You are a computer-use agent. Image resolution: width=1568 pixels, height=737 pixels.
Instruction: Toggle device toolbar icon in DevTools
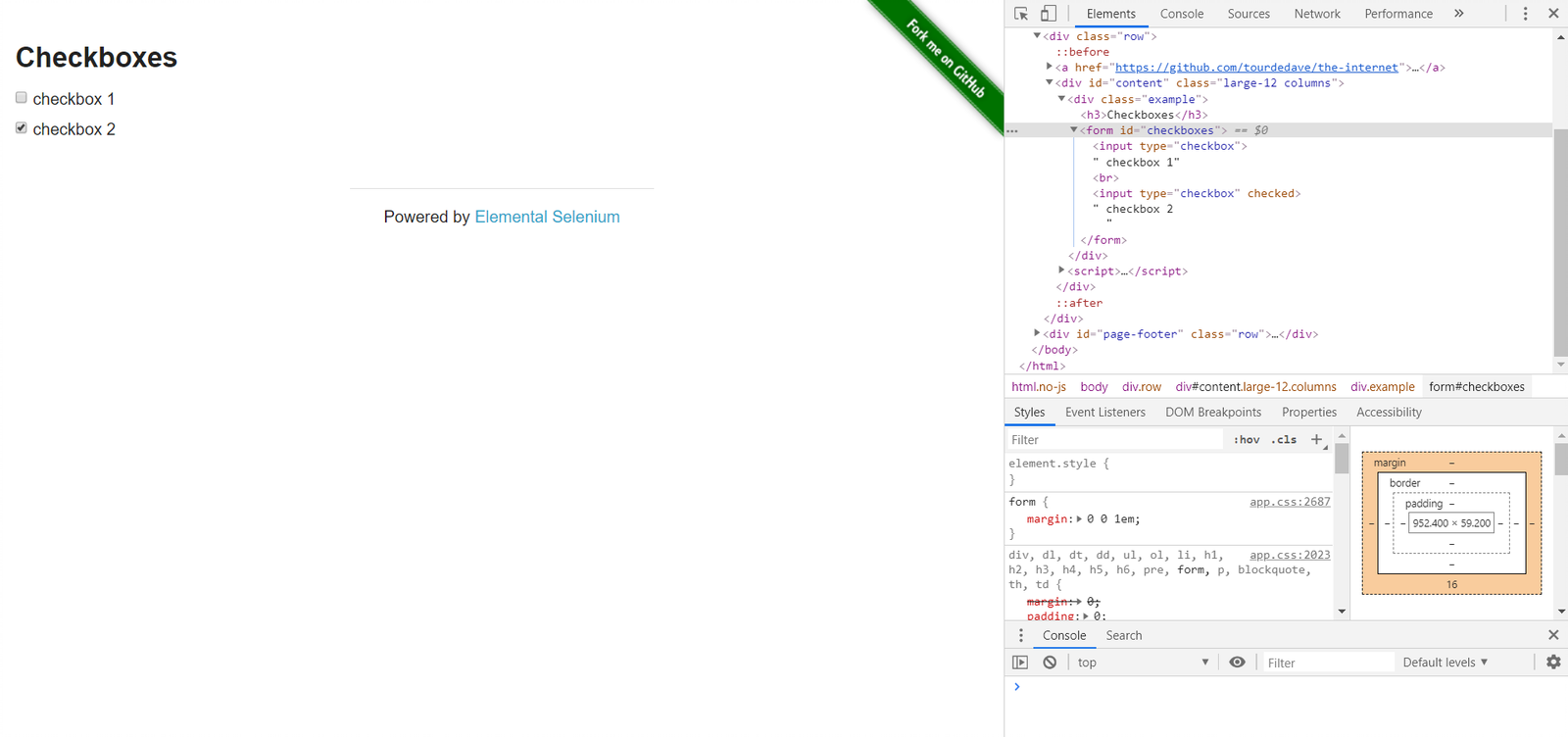[1049, 14]
